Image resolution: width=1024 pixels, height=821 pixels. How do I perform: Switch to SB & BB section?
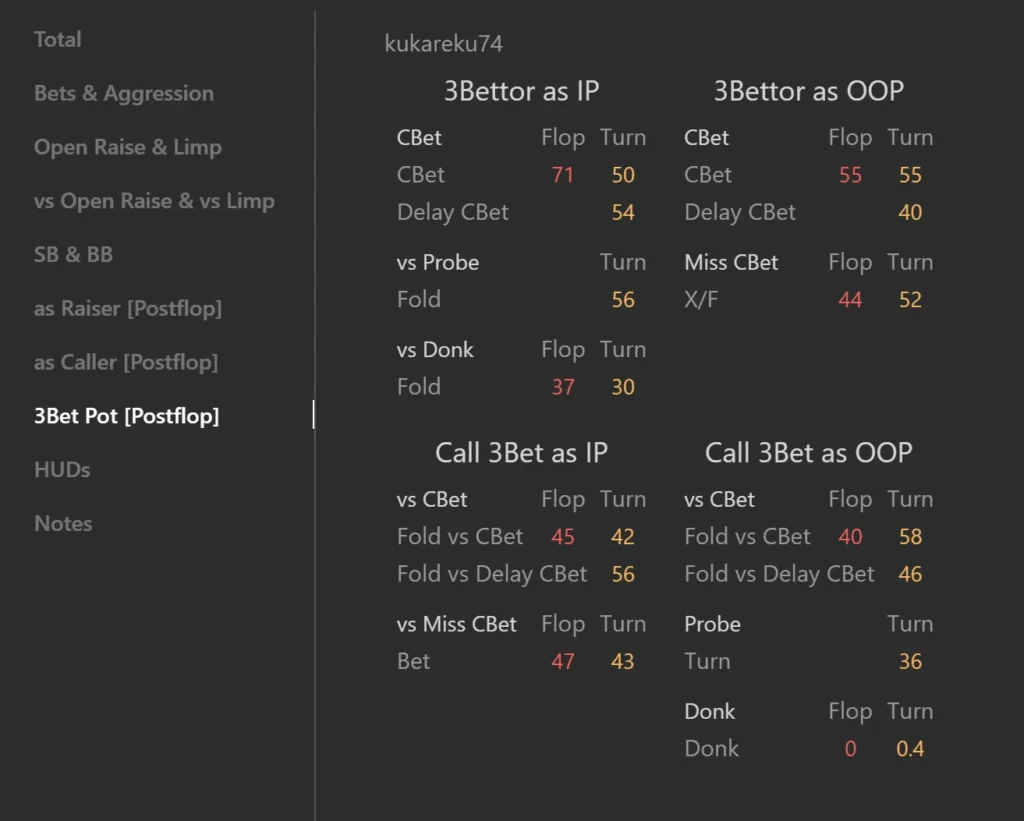click(x=73, y=255)
